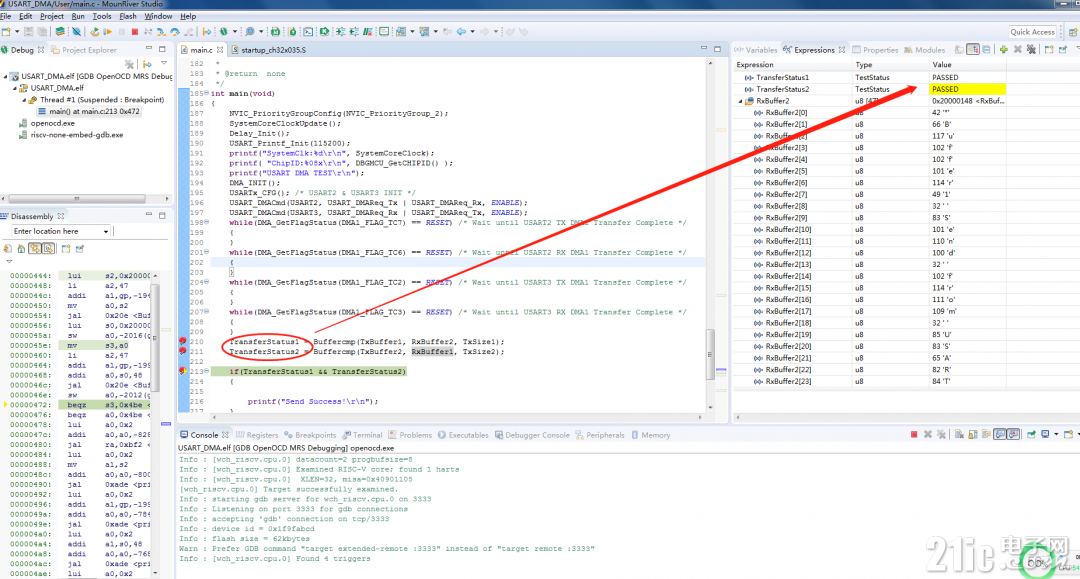Open the Help menu

click(188, 16)
